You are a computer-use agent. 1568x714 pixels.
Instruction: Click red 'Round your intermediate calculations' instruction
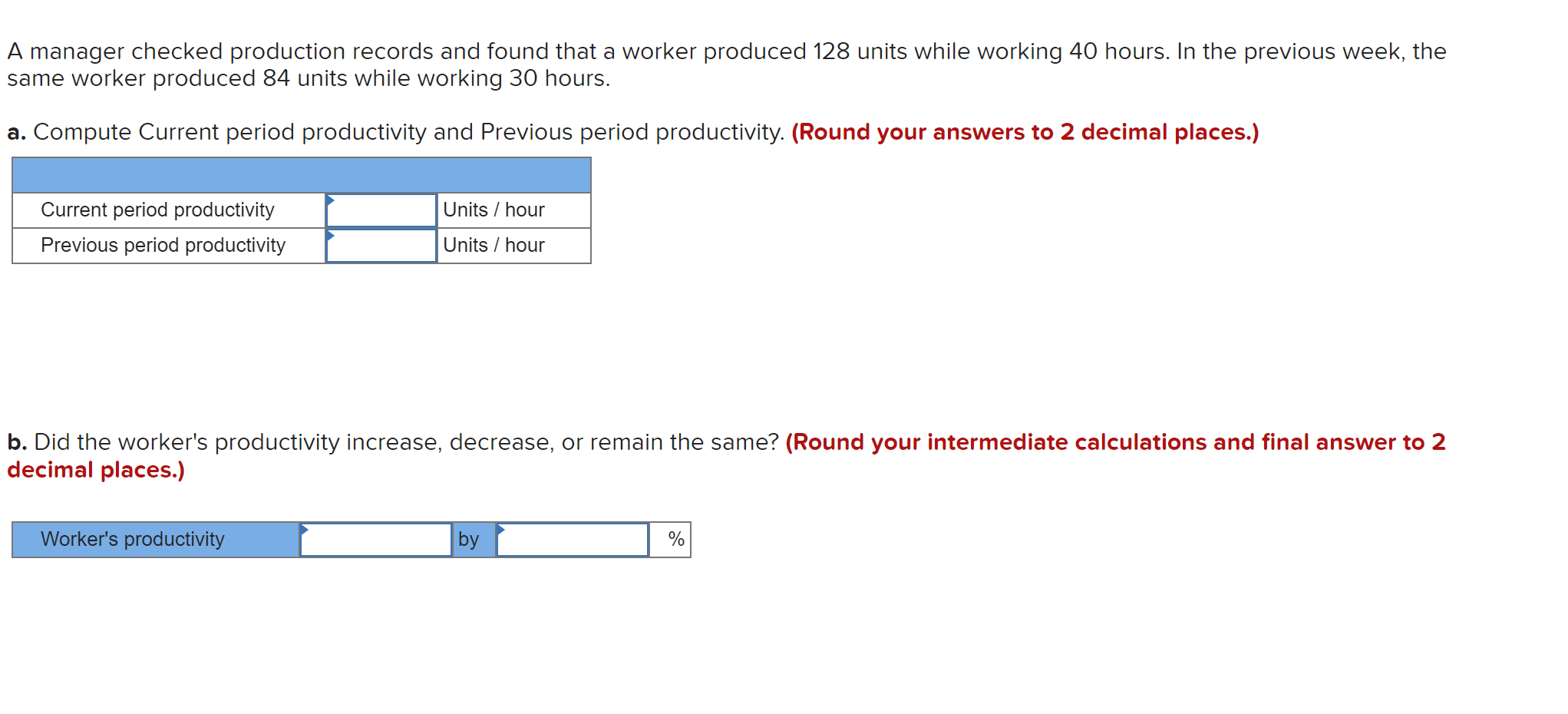tap(726, 456)
